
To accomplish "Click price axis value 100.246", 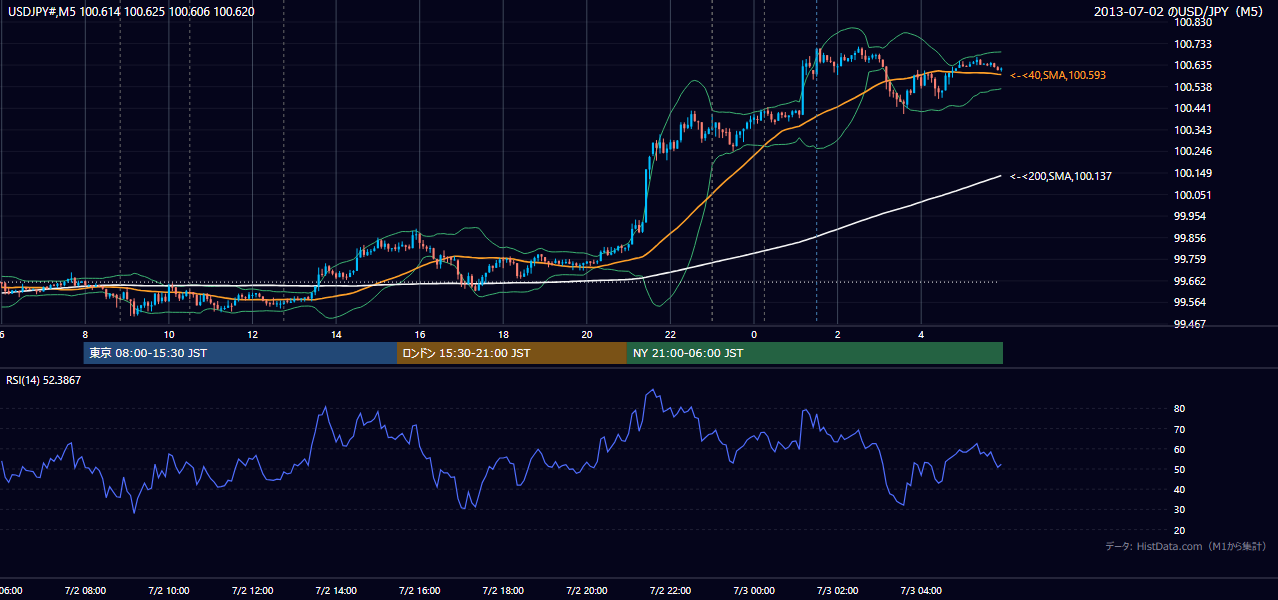I will [1193, 152].
